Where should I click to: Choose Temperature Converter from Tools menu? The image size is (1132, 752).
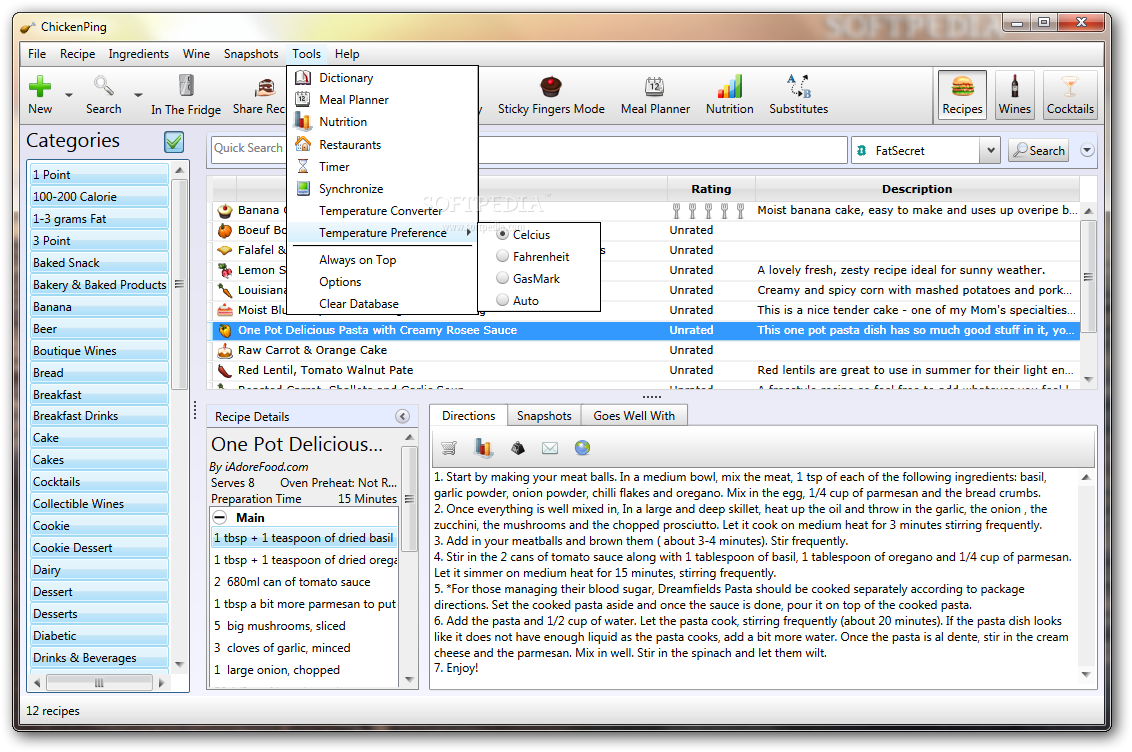(x=380, y=211)
